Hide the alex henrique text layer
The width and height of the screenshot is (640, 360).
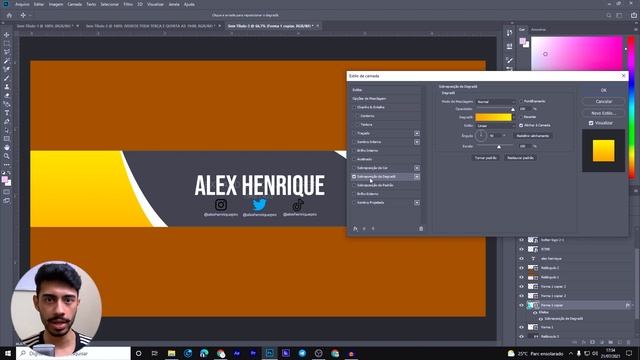pyautogui.click(x=521, y=258)
